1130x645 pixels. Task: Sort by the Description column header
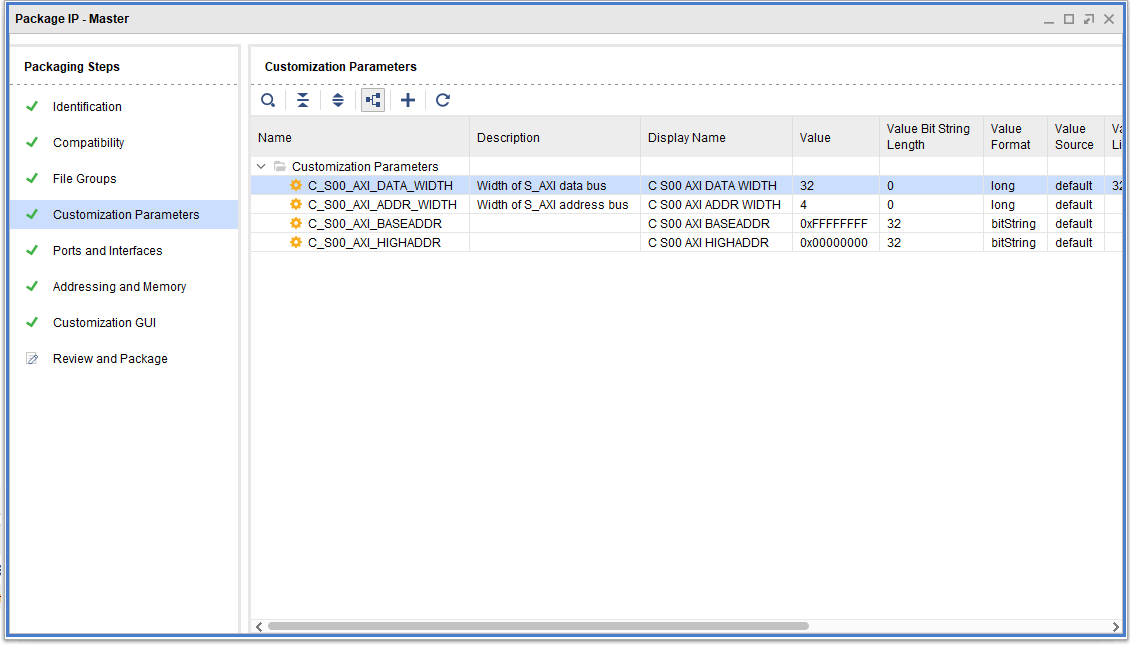coord(555,137)
